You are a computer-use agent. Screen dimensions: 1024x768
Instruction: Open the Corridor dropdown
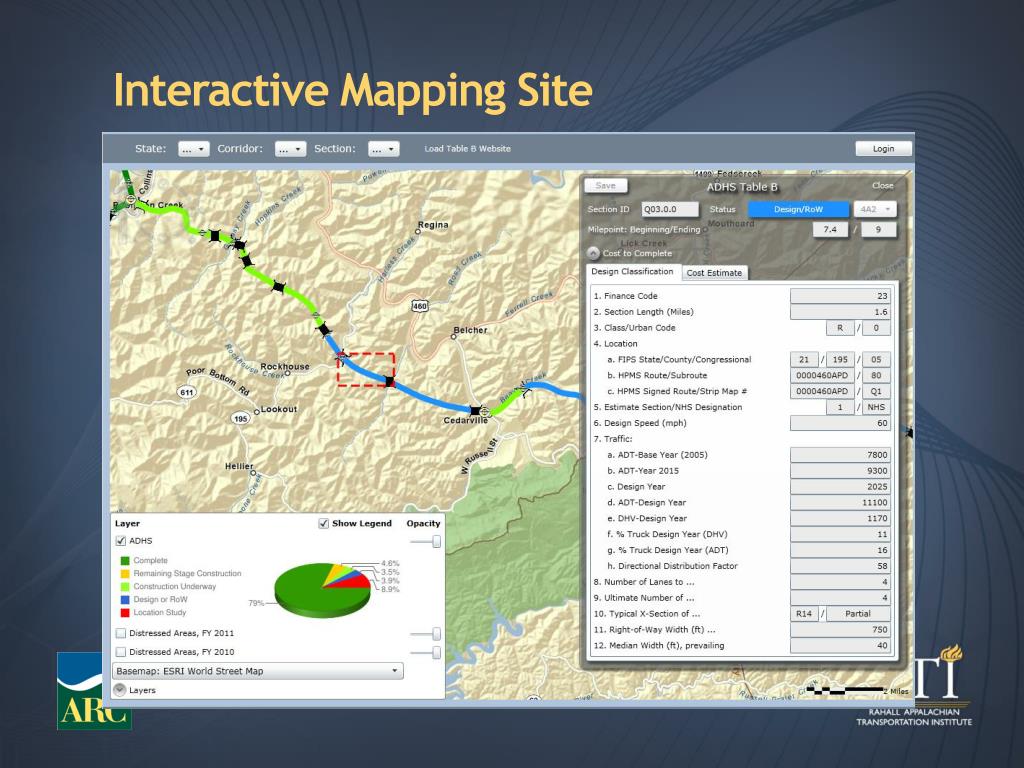[290, 149]
